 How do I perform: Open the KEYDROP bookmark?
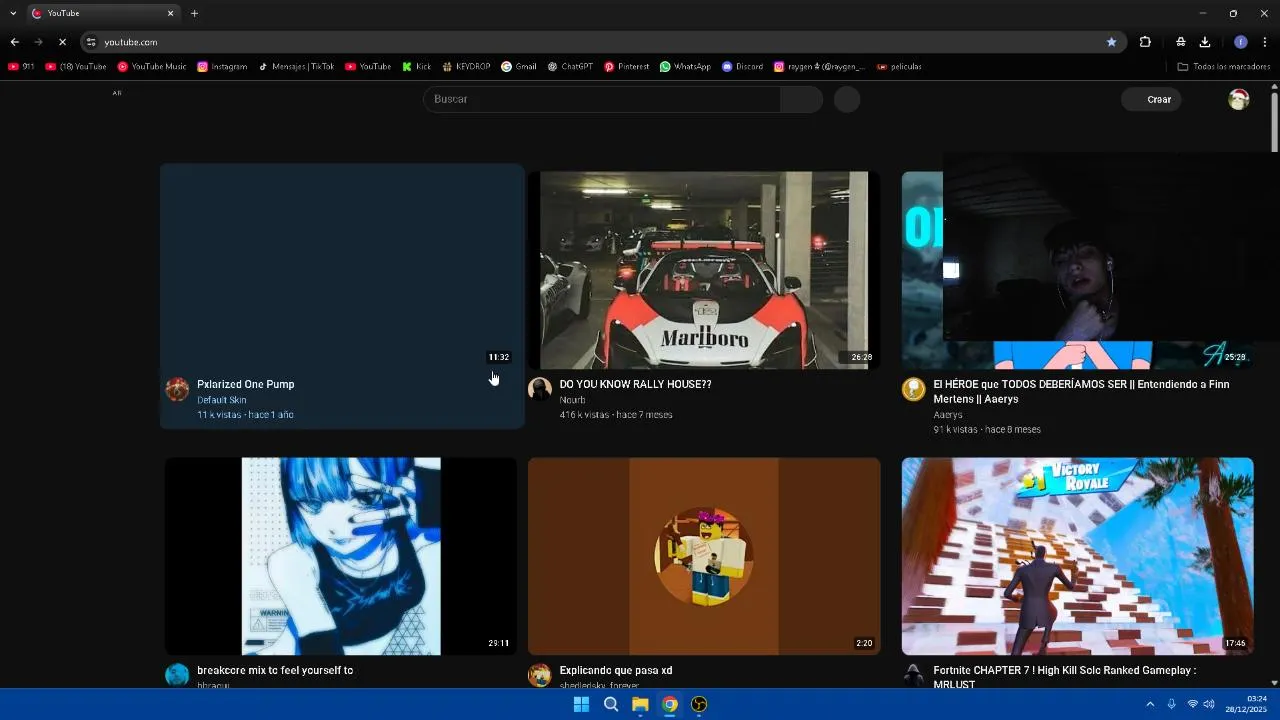466,67
